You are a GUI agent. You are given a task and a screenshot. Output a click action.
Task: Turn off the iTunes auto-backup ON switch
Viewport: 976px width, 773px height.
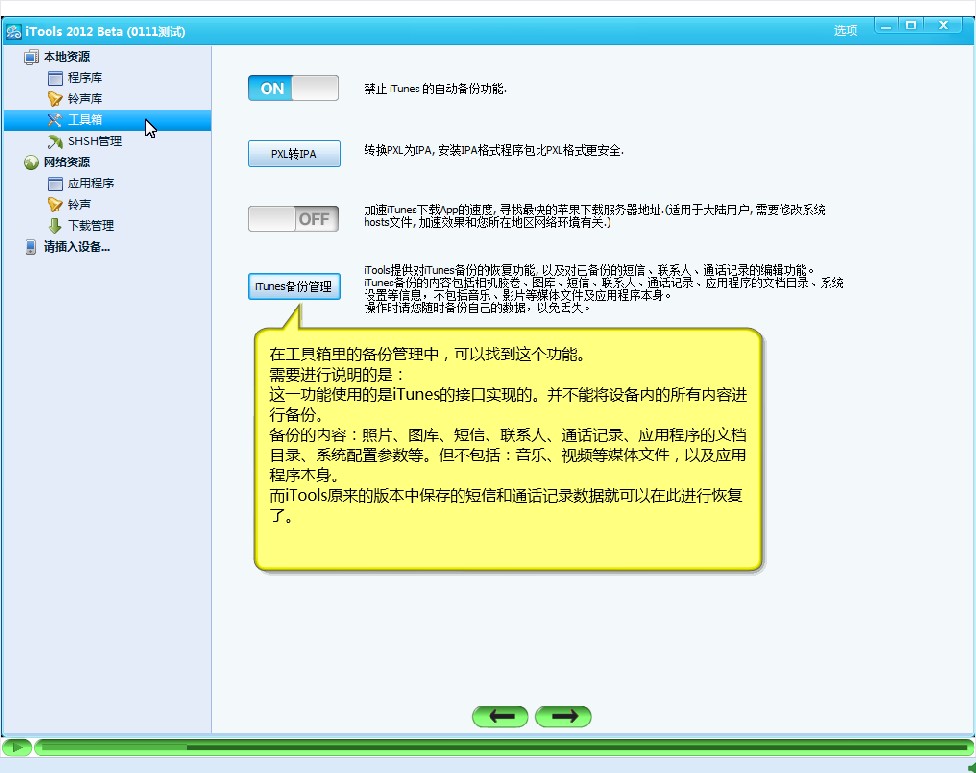coord(293,88)
